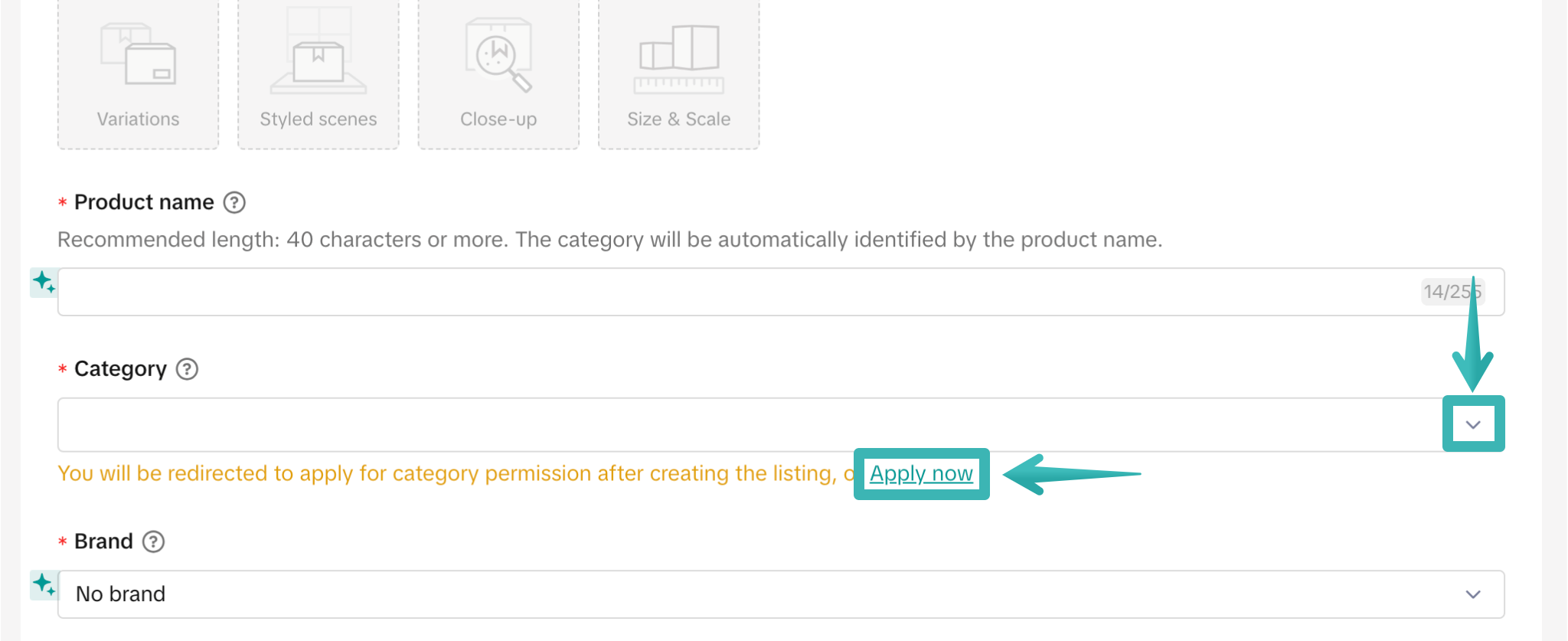The image size is (1568, 641).
Task: Click the Category field label
Action: click(x=120, y=369)
